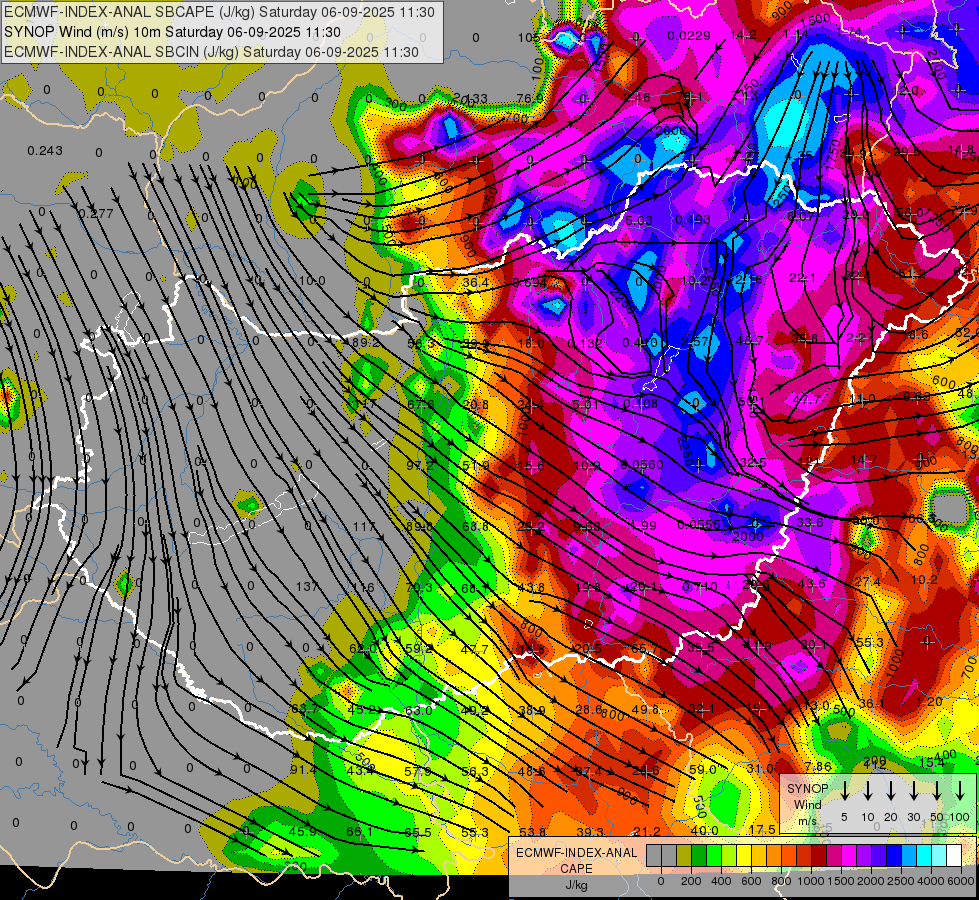Click the '22.1' value on the map
This screenshot has height=900, width=979.
pyautogui.click(x=802, y=277)
